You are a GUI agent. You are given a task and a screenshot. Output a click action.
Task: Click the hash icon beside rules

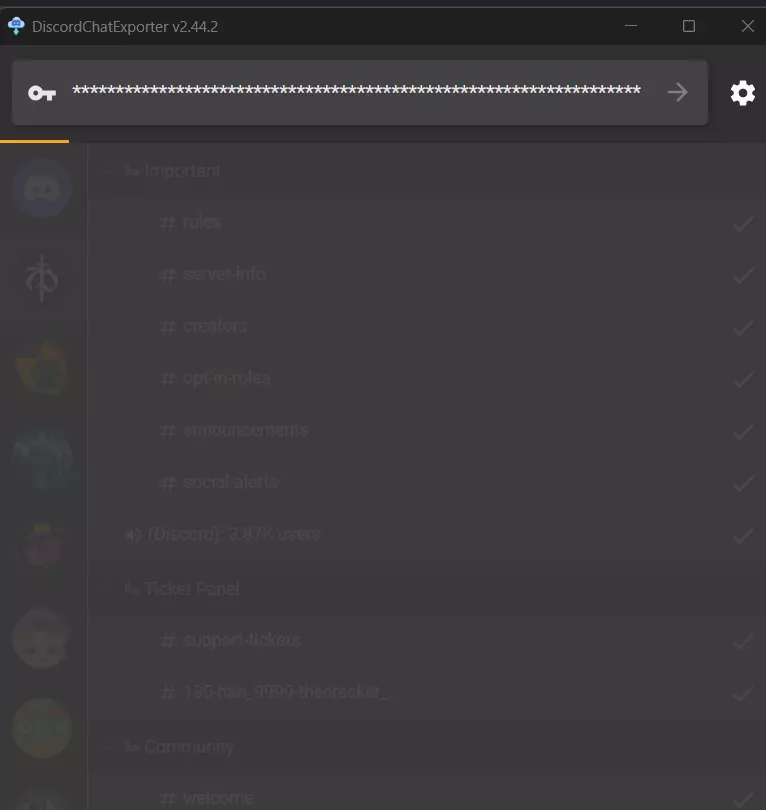tap(167, 223)
